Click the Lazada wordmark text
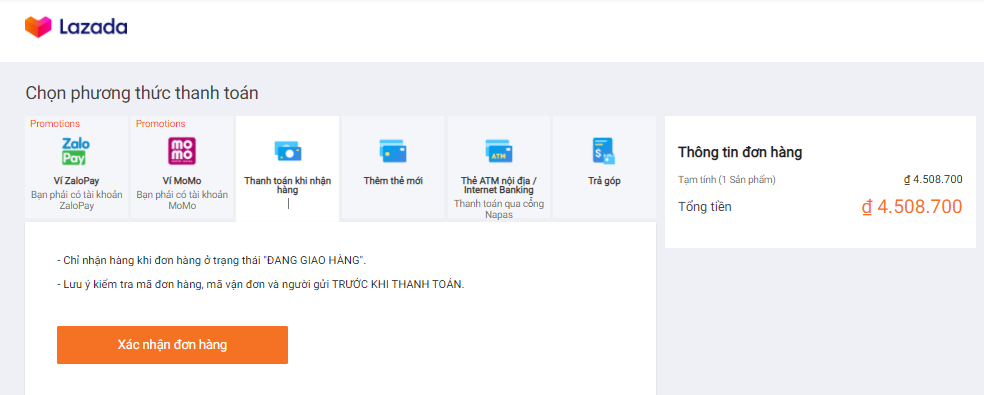This screenshot has height=395, width=984. [93, 27]
